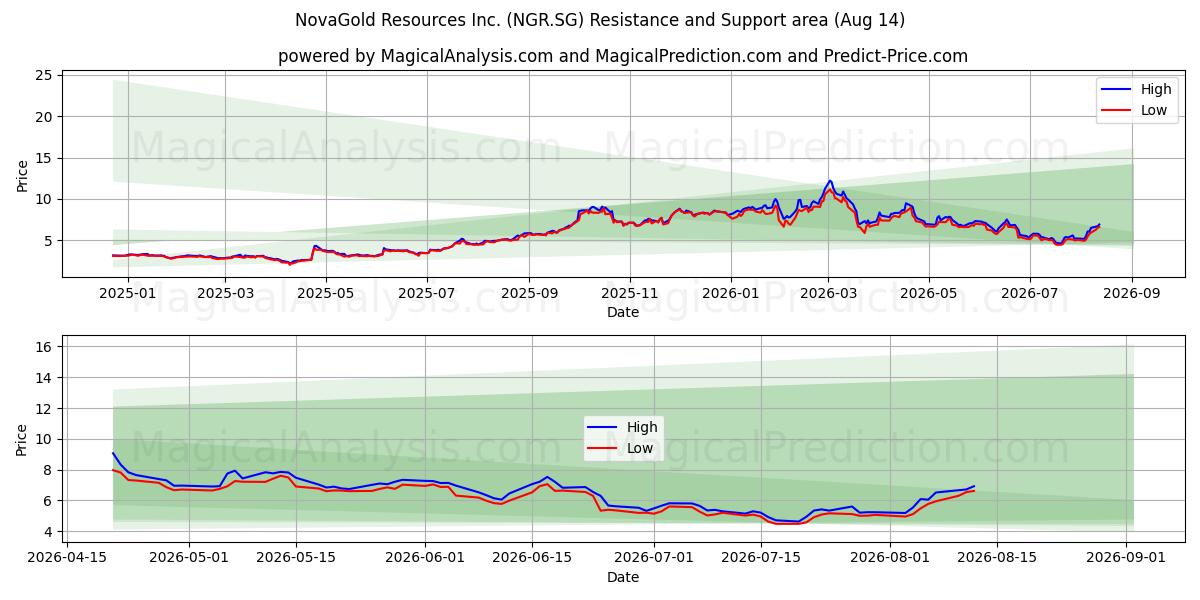
Task: Click the '2026-05-15' tick label on bottom chart
Action: (x=296, y=559)
